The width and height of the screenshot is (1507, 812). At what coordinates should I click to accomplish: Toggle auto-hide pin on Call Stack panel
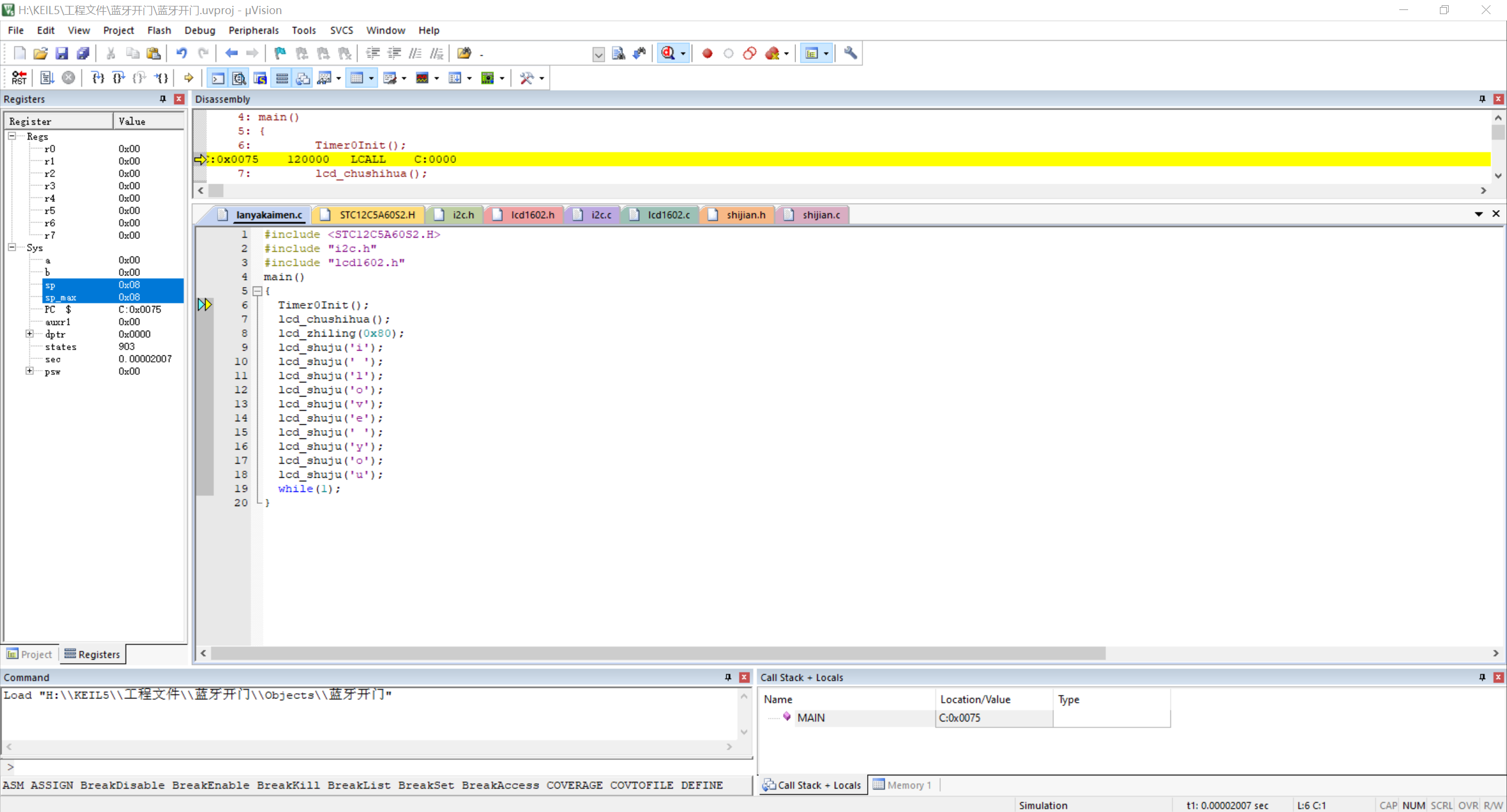pyautogui.click(x=1482, y=677)
